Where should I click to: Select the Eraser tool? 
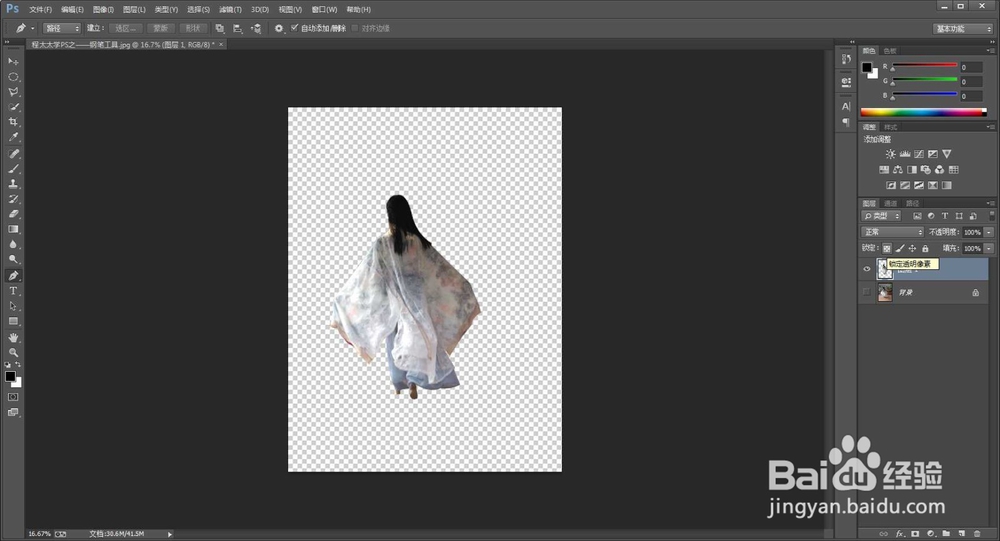13,214
